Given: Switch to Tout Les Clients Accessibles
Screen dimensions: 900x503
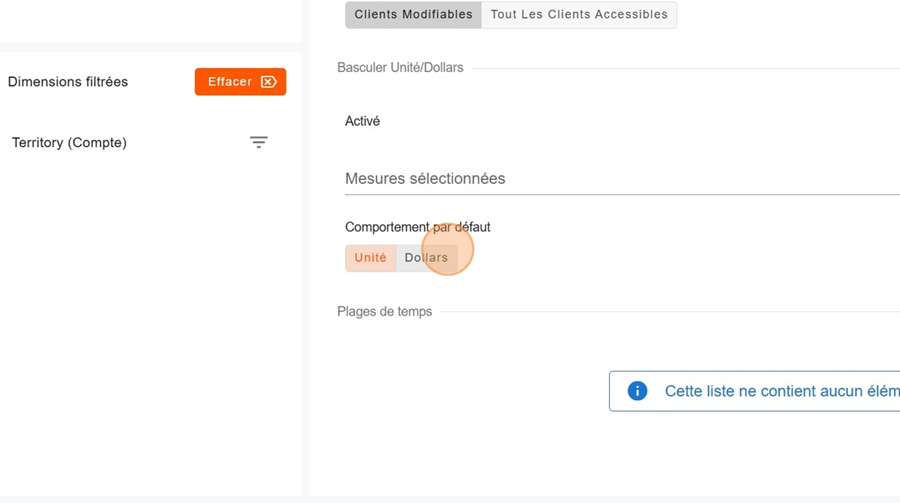Looking at the screenshot, I should coord(579,15).
